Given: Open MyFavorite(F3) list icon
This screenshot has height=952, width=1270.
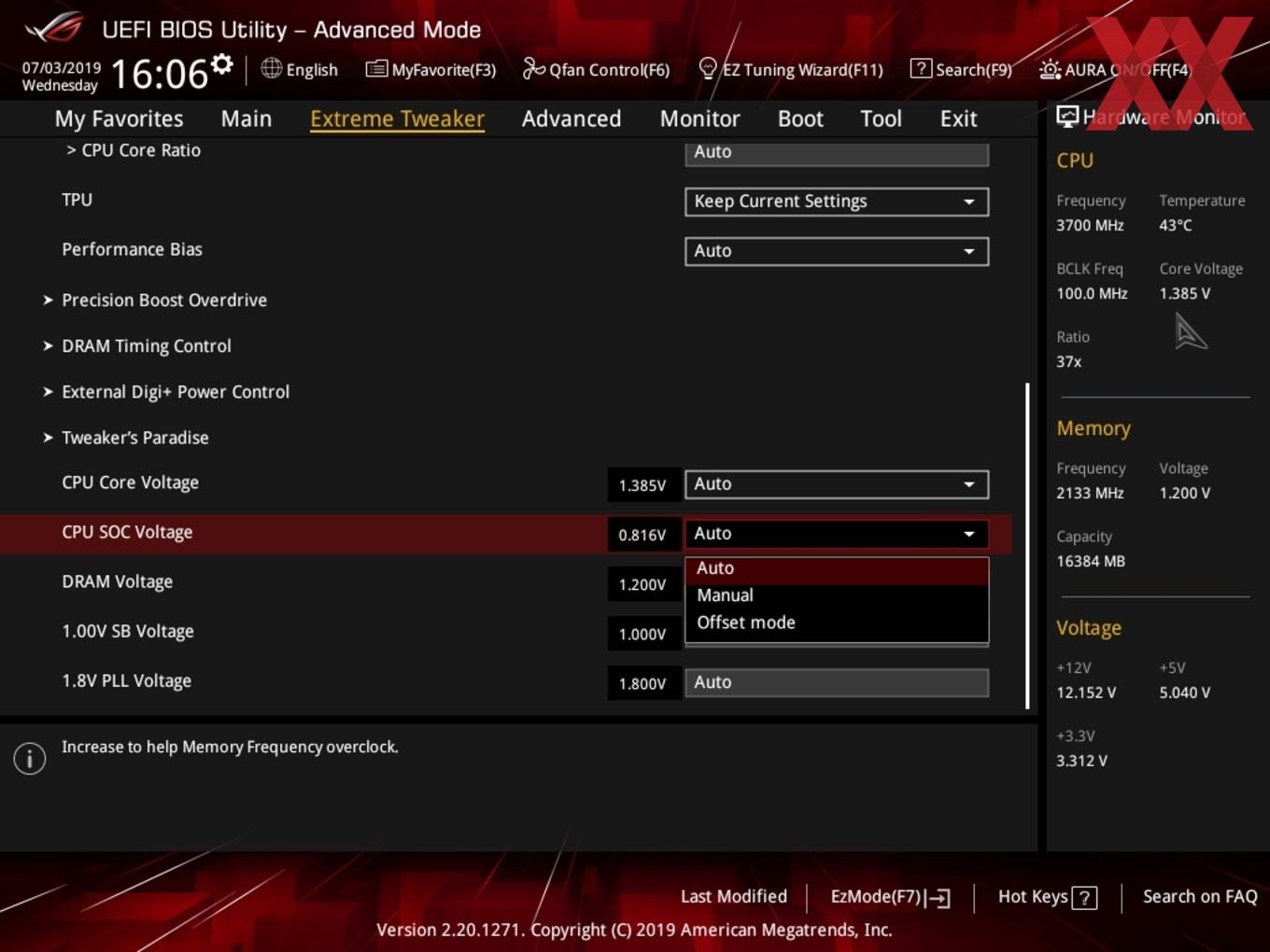Looking at the screenshot, I should click(x=376, y=68).
